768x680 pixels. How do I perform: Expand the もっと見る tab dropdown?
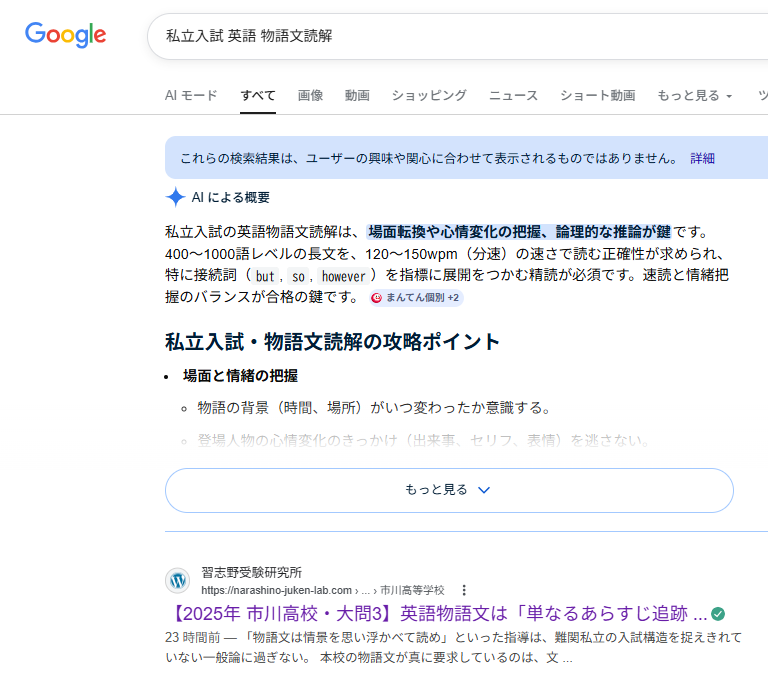(694, 96)
